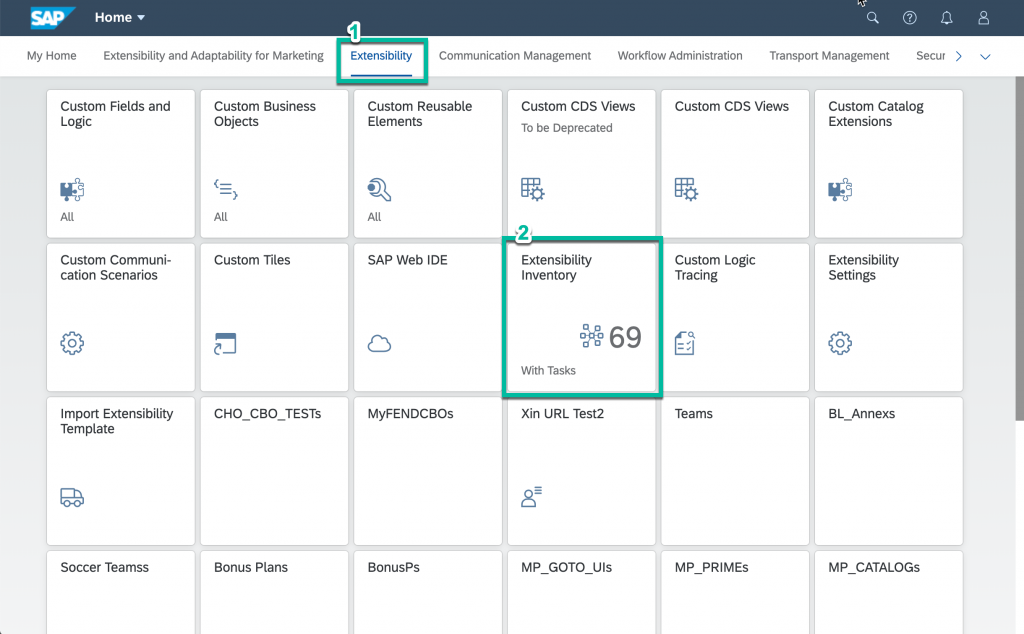
Task: Click the Extensibility Inventory network icon
Action: coord(592,336)
